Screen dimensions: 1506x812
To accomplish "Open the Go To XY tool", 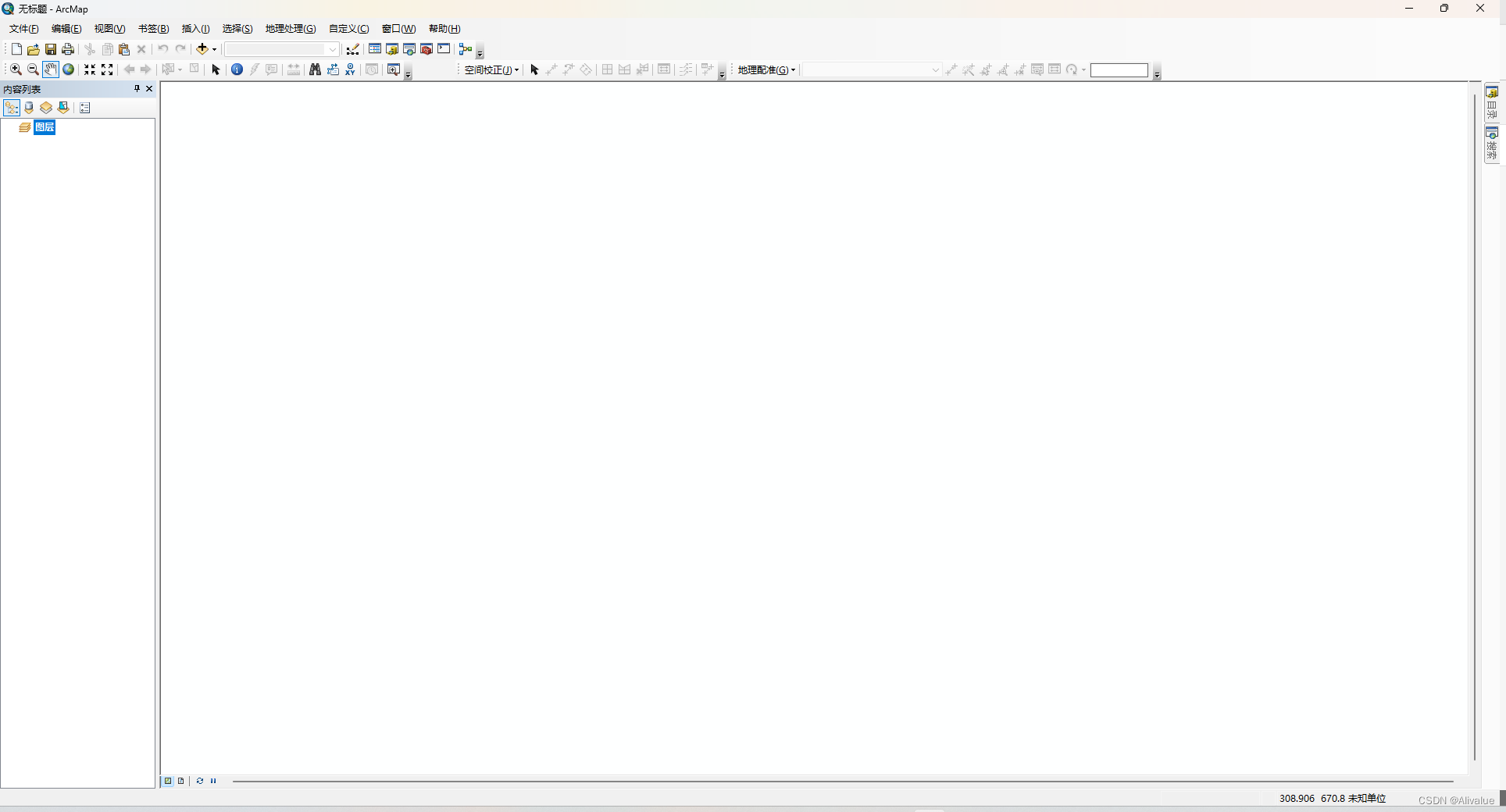I will coord(350,69).
